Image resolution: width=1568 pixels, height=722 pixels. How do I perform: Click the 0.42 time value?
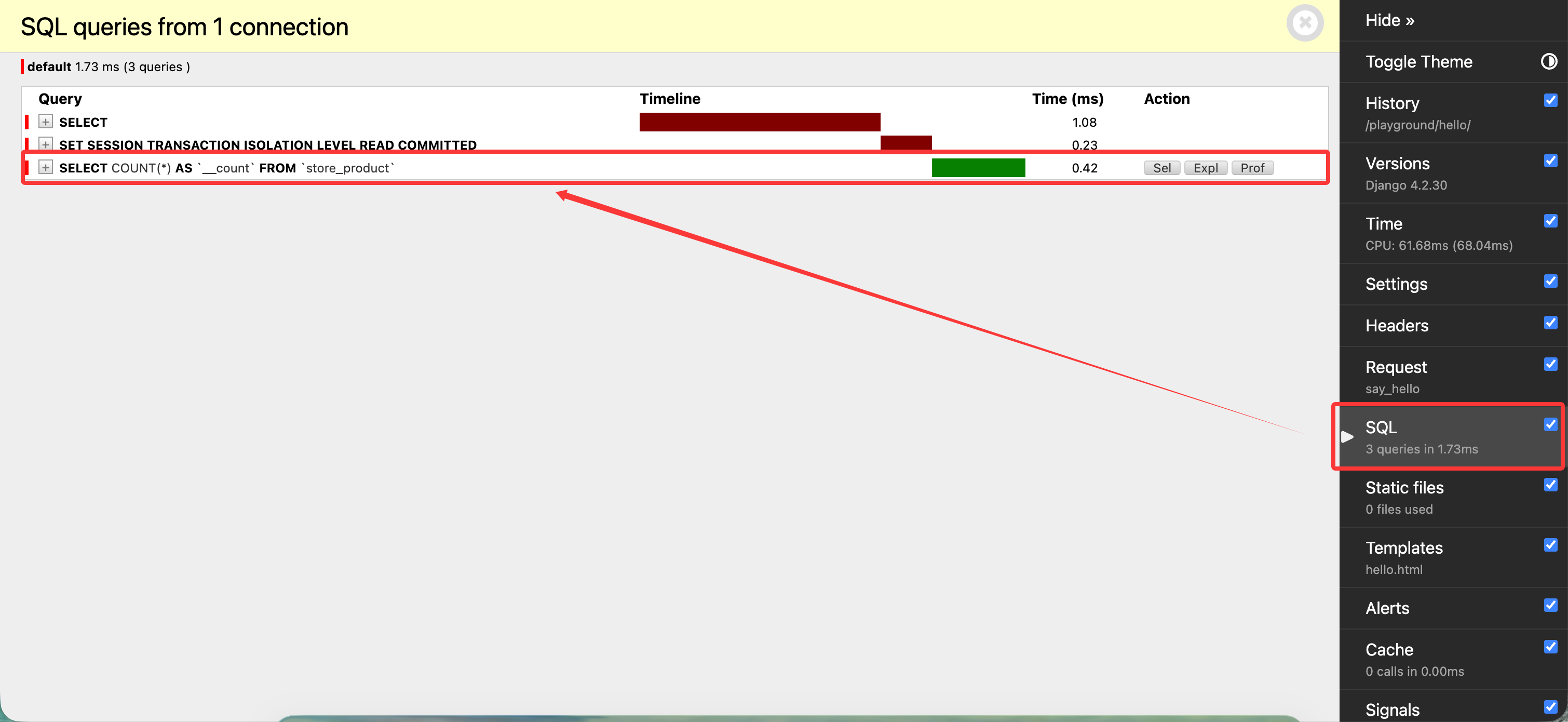pyautogui.click(x=1084, y=168)
